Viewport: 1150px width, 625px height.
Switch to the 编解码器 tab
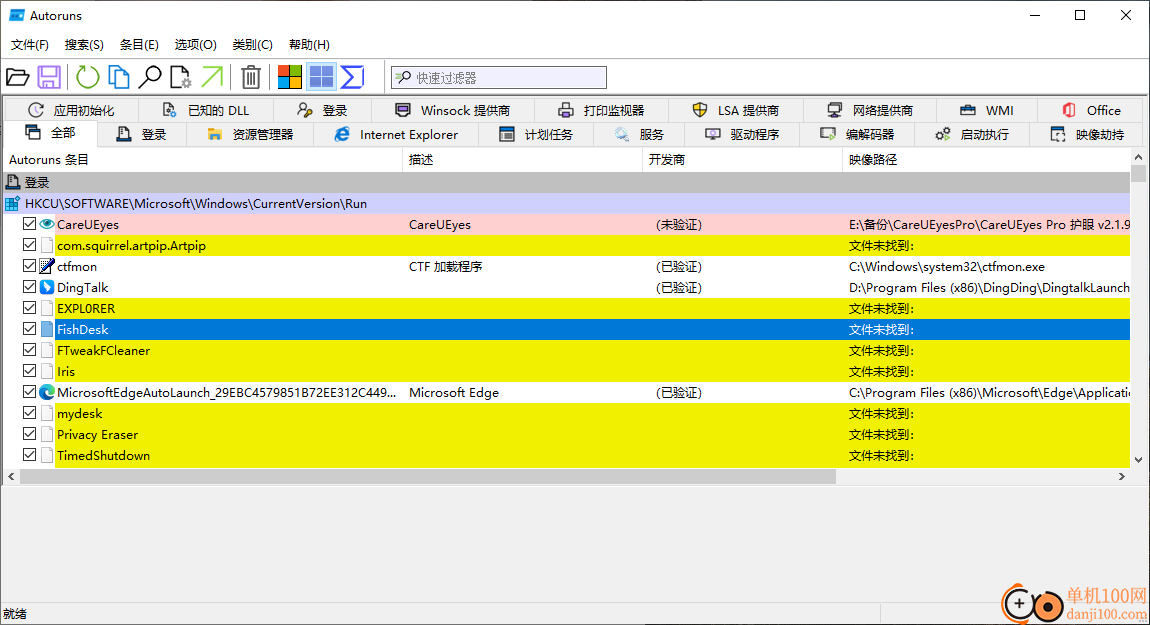857,134
